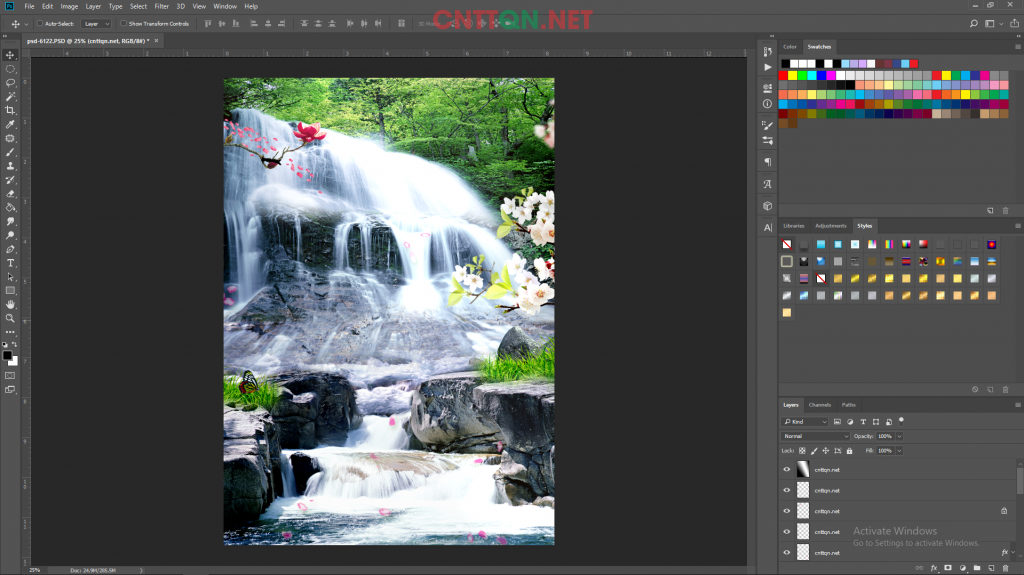
Task: Close the psd-6122.PSD document tab
Action: pyautogui.click(x=156, y=41)
